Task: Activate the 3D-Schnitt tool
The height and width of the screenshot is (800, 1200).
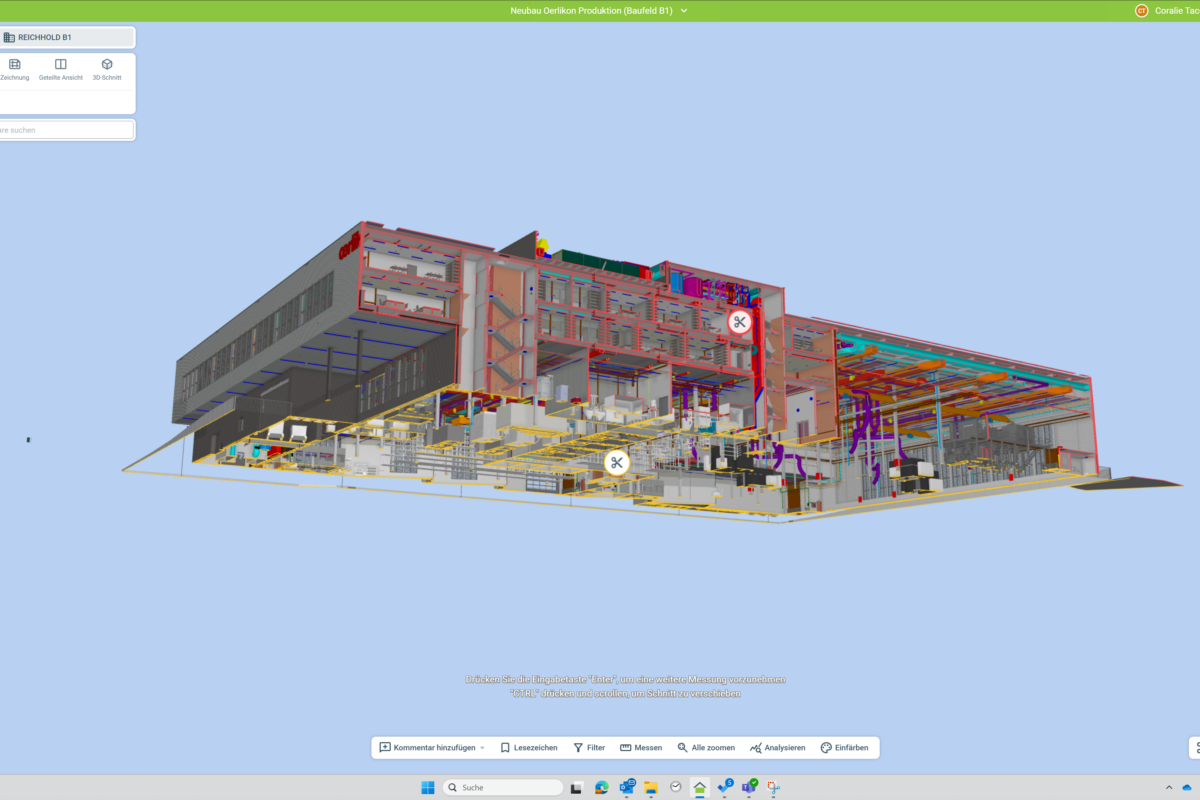Action: click(x=107, y=69)
